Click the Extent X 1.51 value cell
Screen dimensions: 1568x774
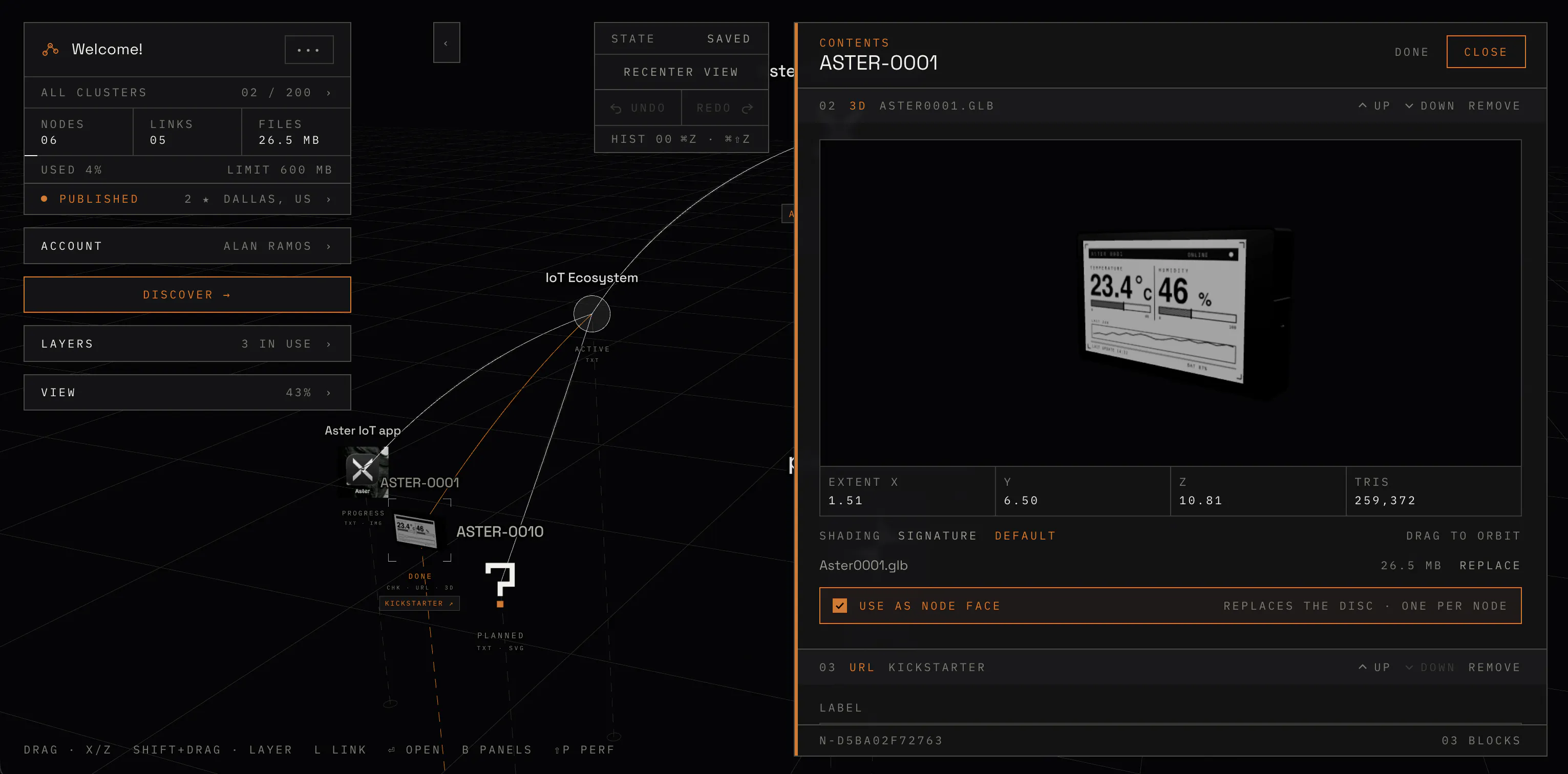pyautogui.click(x=907, y=491)
